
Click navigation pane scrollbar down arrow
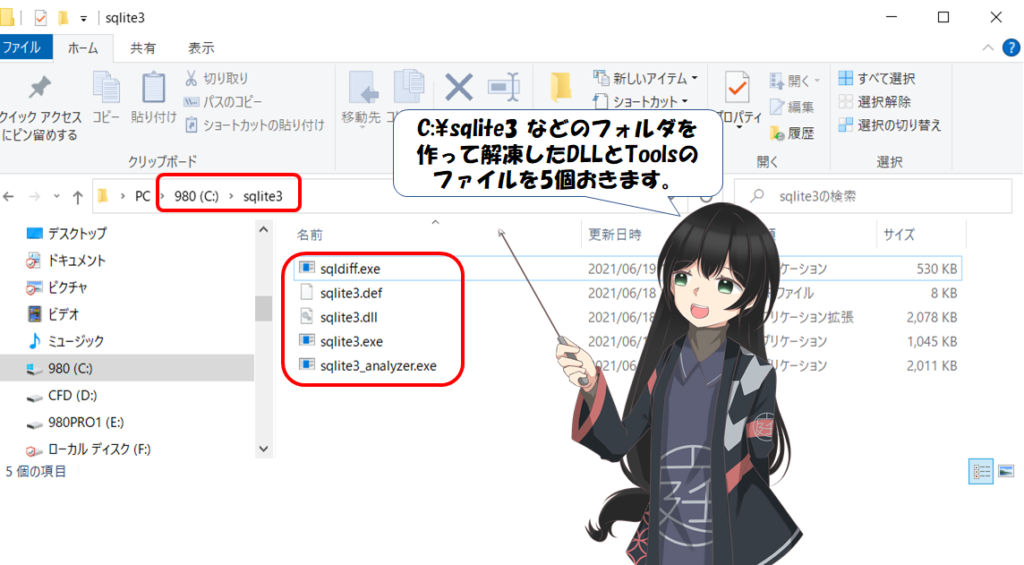point(264,449)
